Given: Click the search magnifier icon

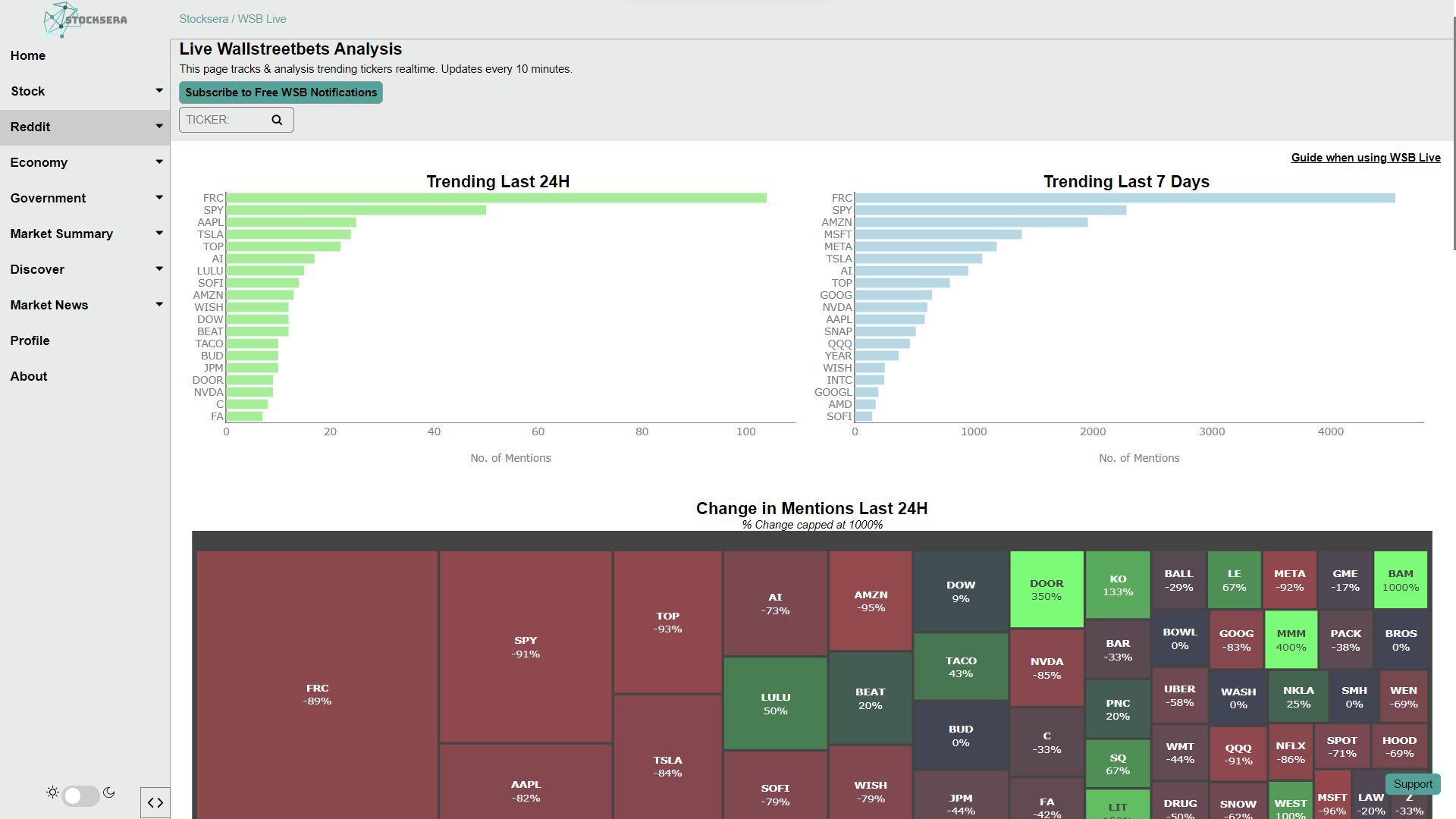Looking at the screenshot, I should [277, 120].
